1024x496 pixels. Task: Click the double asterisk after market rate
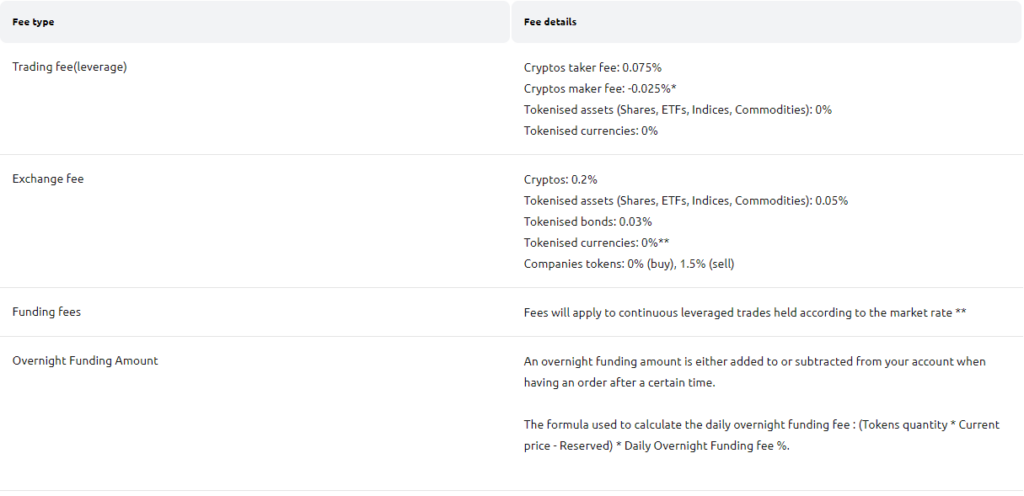click(x=961, y=312)
